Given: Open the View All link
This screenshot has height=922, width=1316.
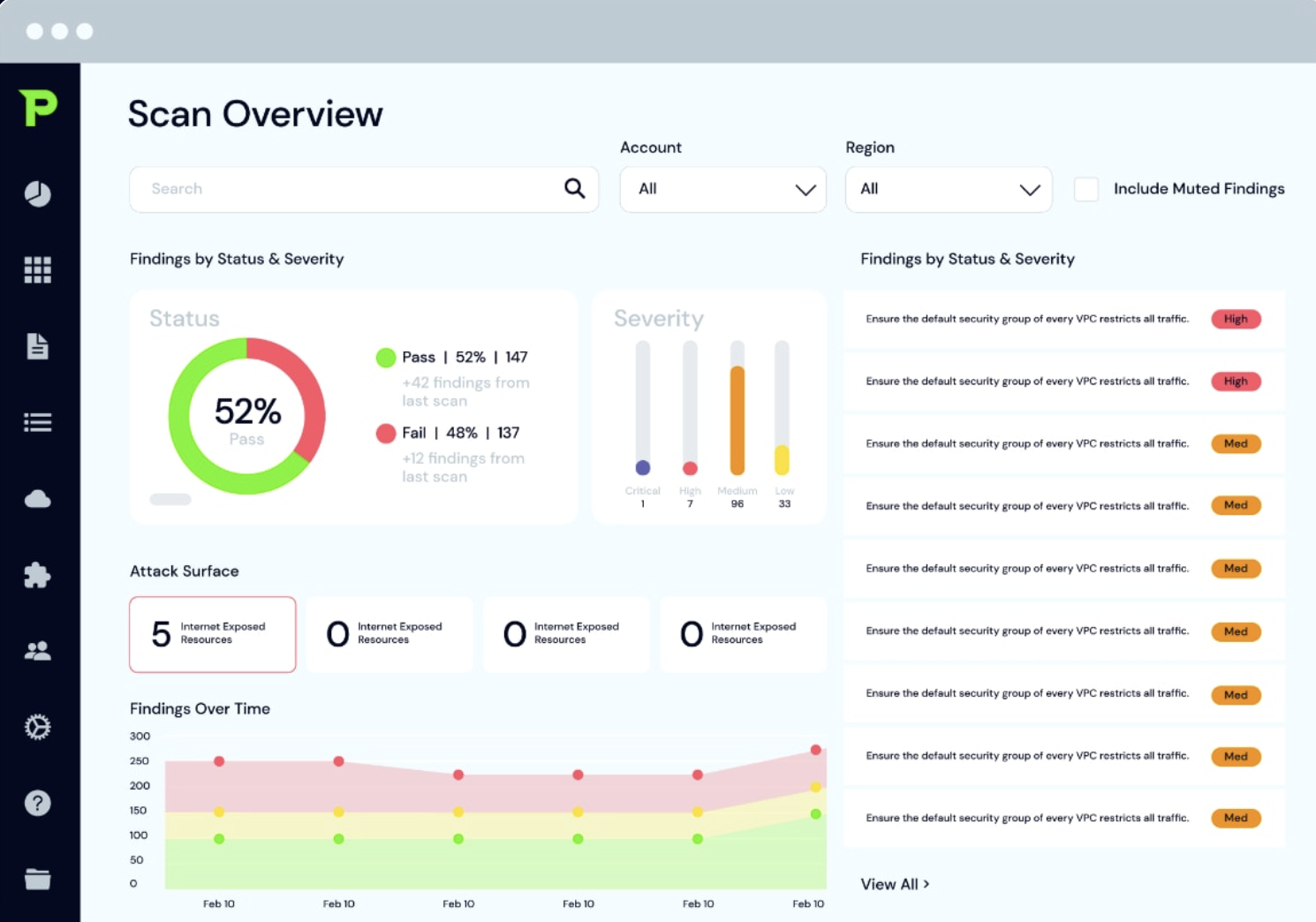Looking at the screenshot, I should tap(895, 884).
